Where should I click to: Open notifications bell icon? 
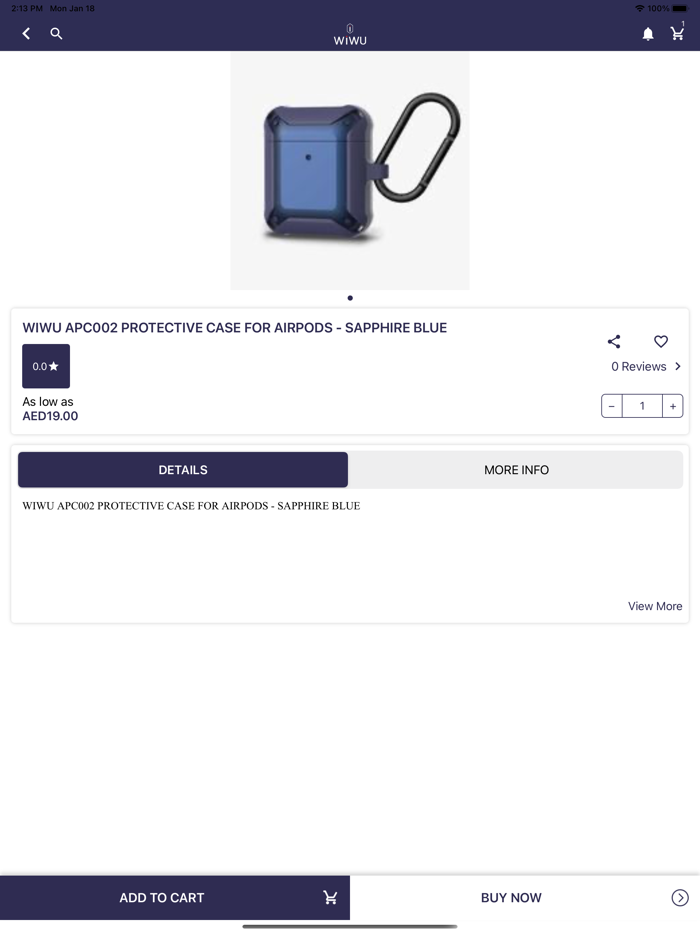click(x=648, y=34)
